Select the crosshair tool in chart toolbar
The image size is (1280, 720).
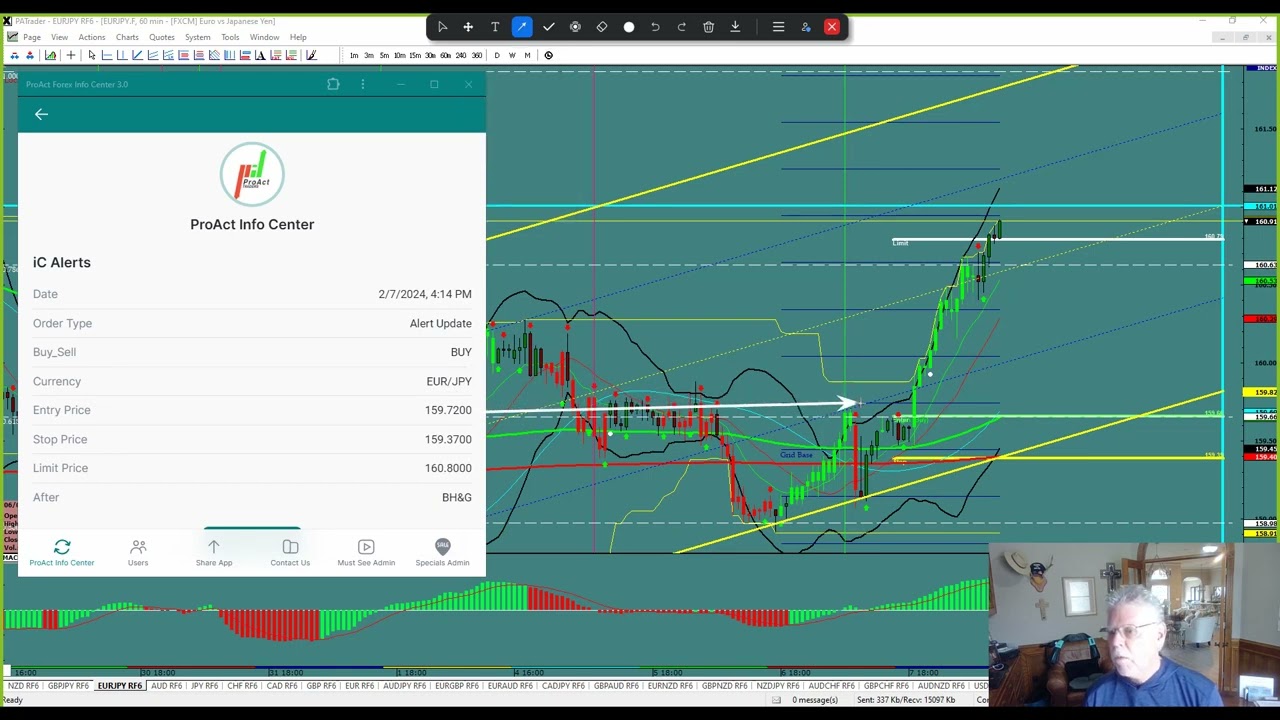coord(71,55)
